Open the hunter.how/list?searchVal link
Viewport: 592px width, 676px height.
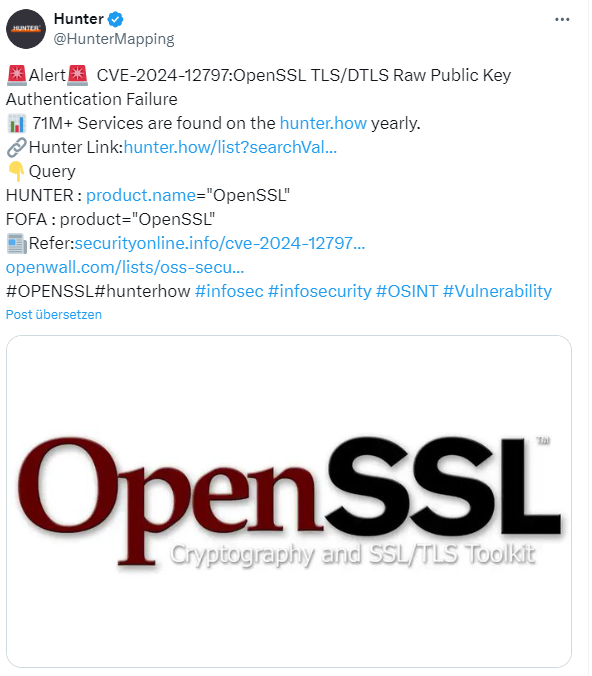pos(230,147)
